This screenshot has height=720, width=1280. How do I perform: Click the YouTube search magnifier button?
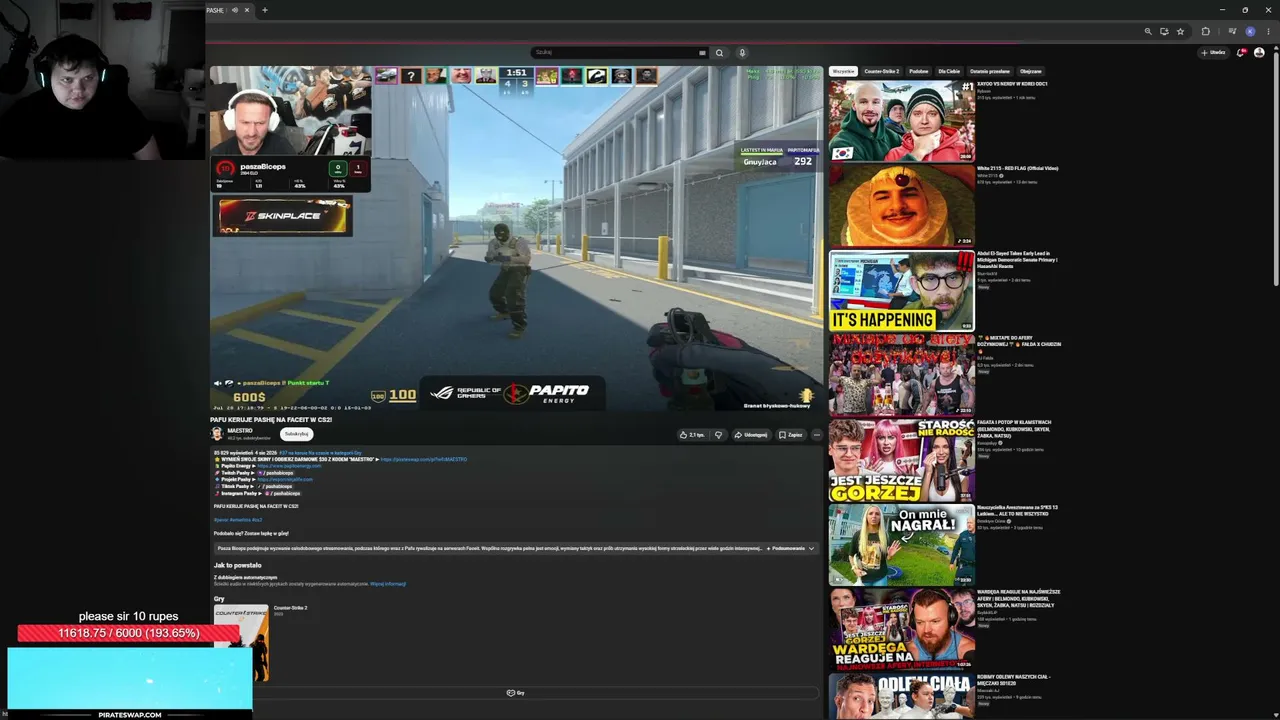(719, 53)
